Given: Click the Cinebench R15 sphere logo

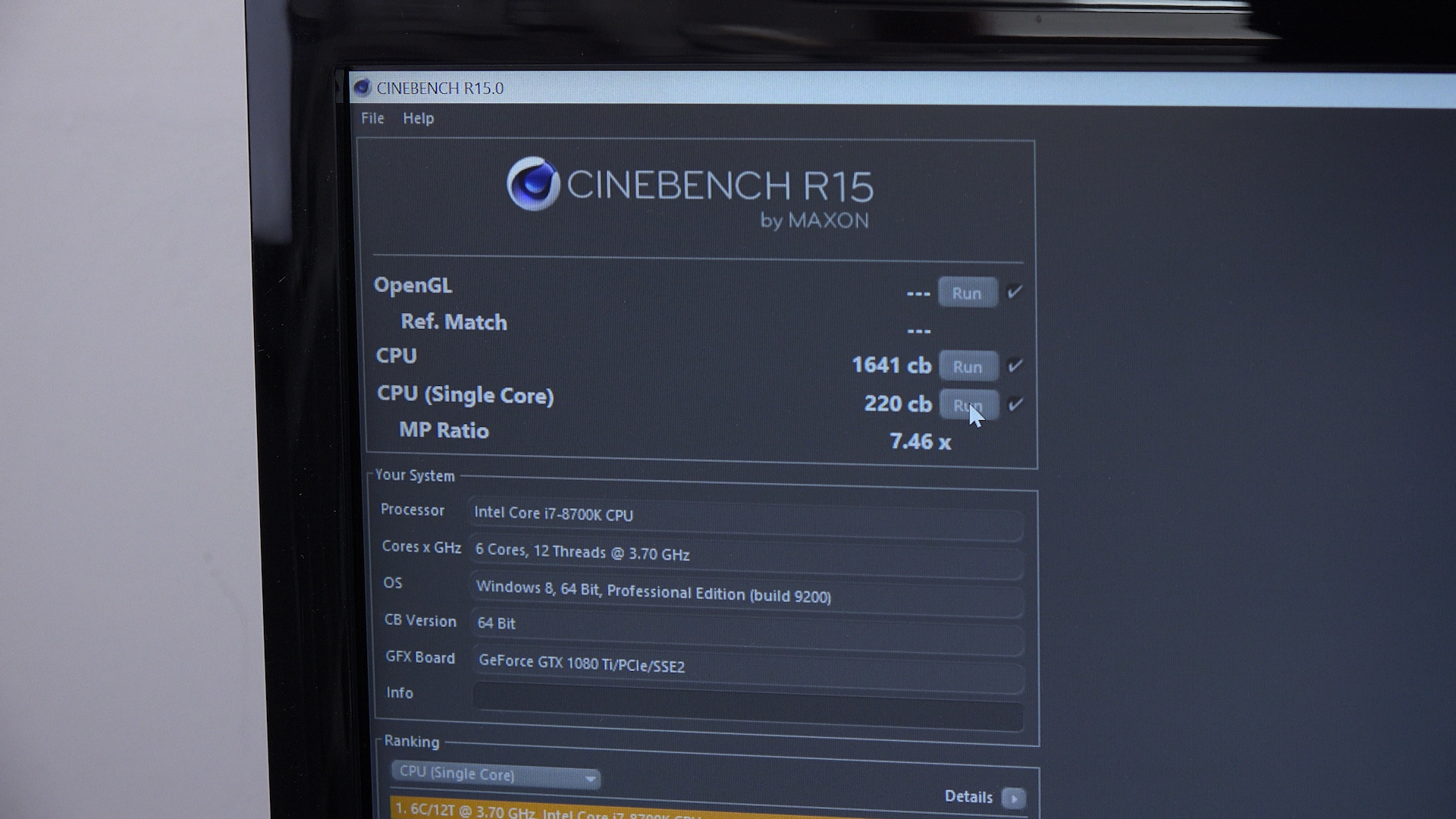Looking at the screenshot, I should point(533,184).
